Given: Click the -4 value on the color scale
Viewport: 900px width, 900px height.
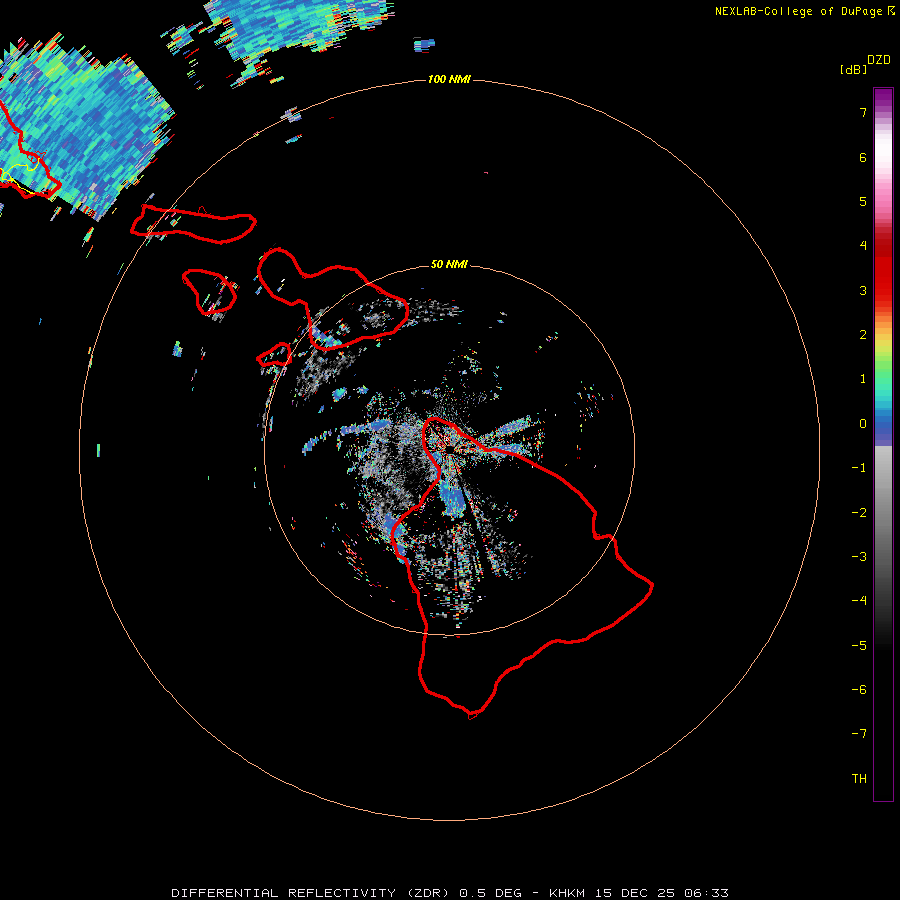Looking at the screenshot, I should pyautogui.click(x=859, y=601).
